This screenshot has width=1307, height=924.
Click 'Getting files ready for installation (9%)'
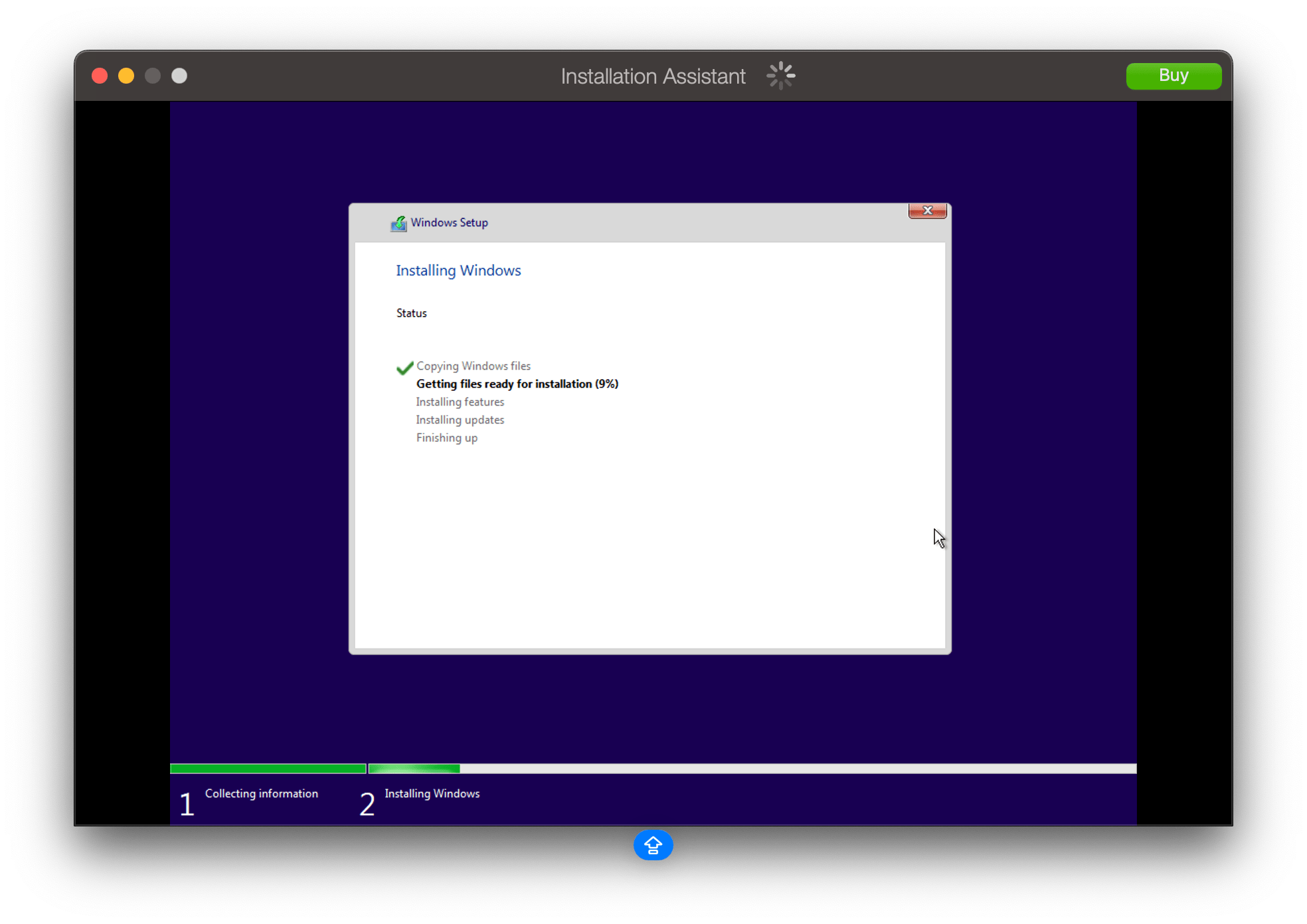[517, 384]
